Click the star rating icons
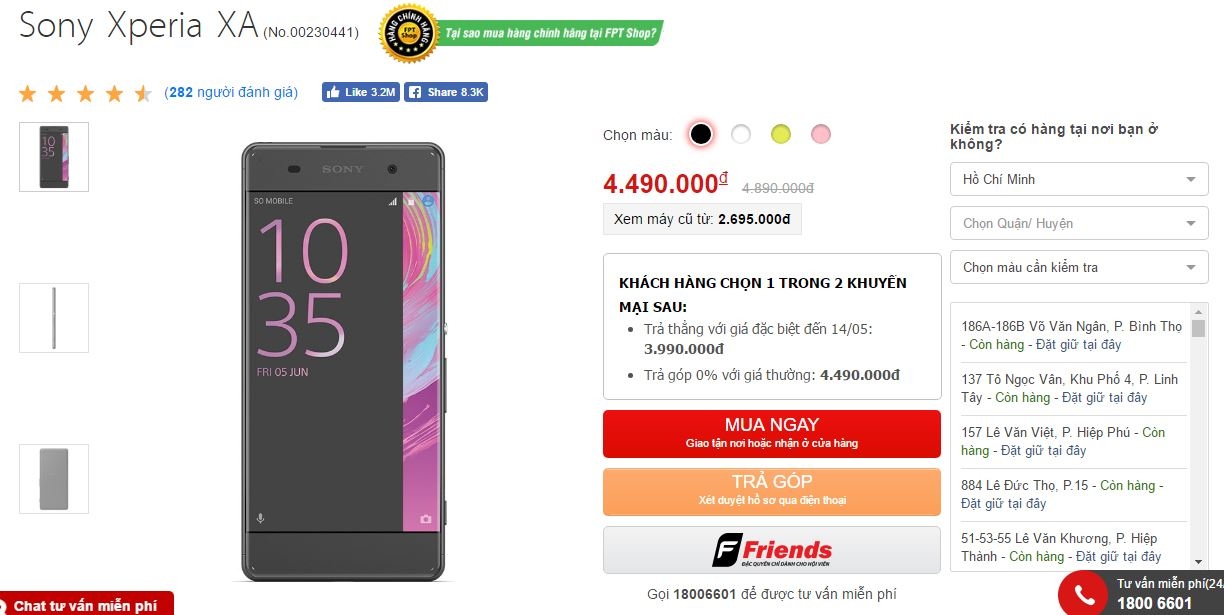This screenshot has height=615, width=1224. click(x=85, y=93)
